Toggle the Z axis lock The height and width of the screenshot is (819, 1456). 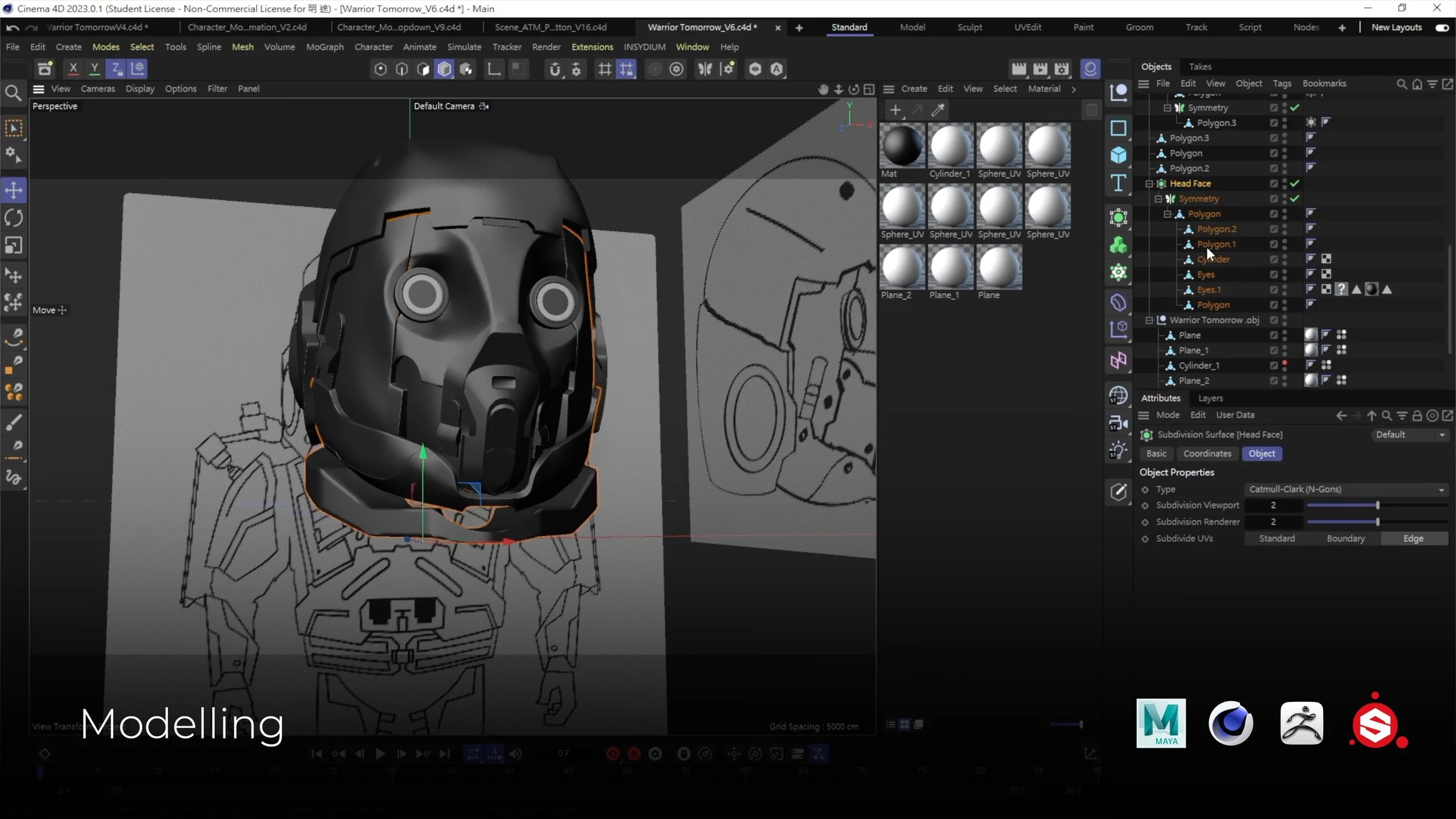(x=116, y=69)
